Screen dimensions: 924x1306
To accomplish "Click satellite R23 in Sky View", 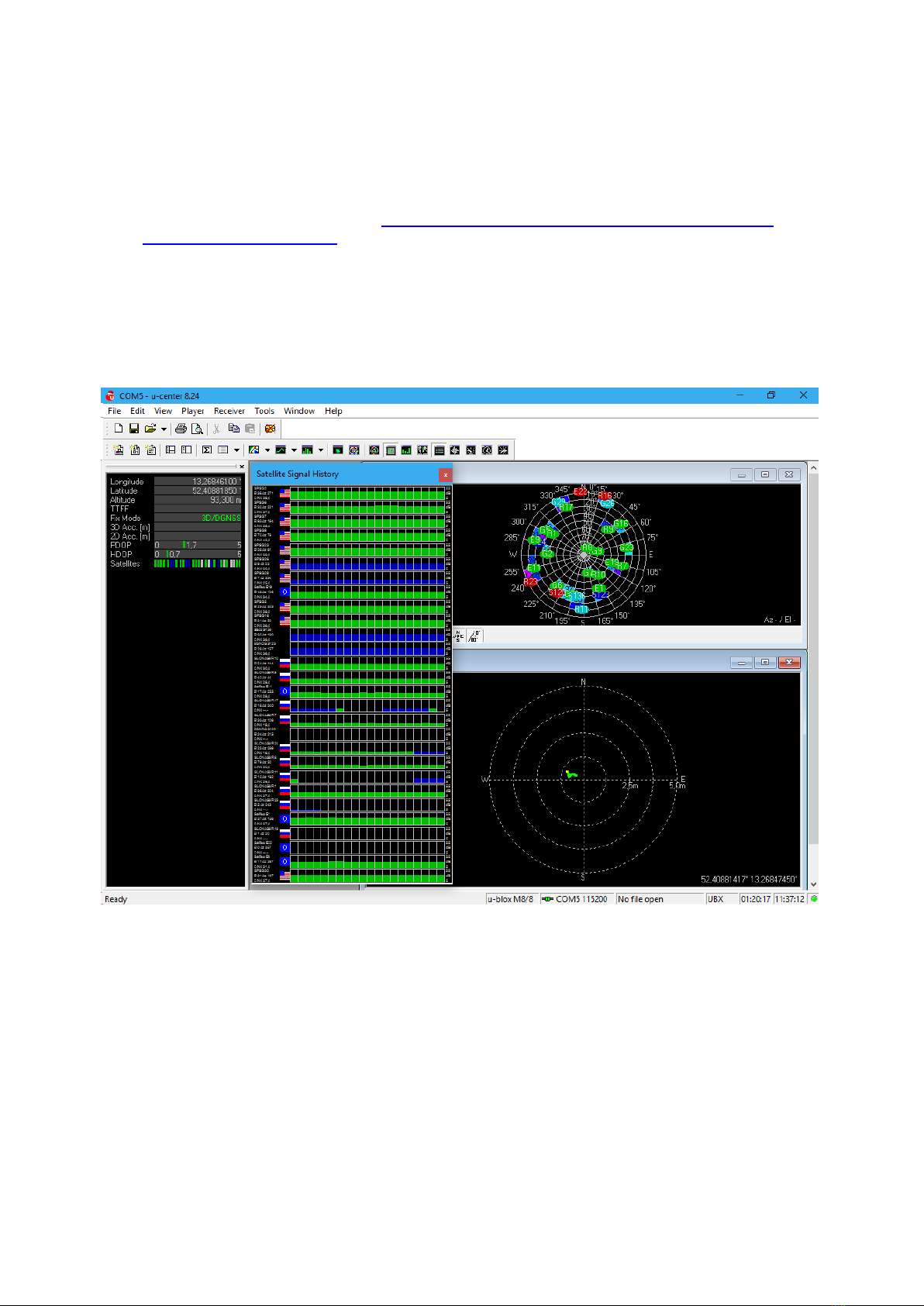I will coord(530,581).
